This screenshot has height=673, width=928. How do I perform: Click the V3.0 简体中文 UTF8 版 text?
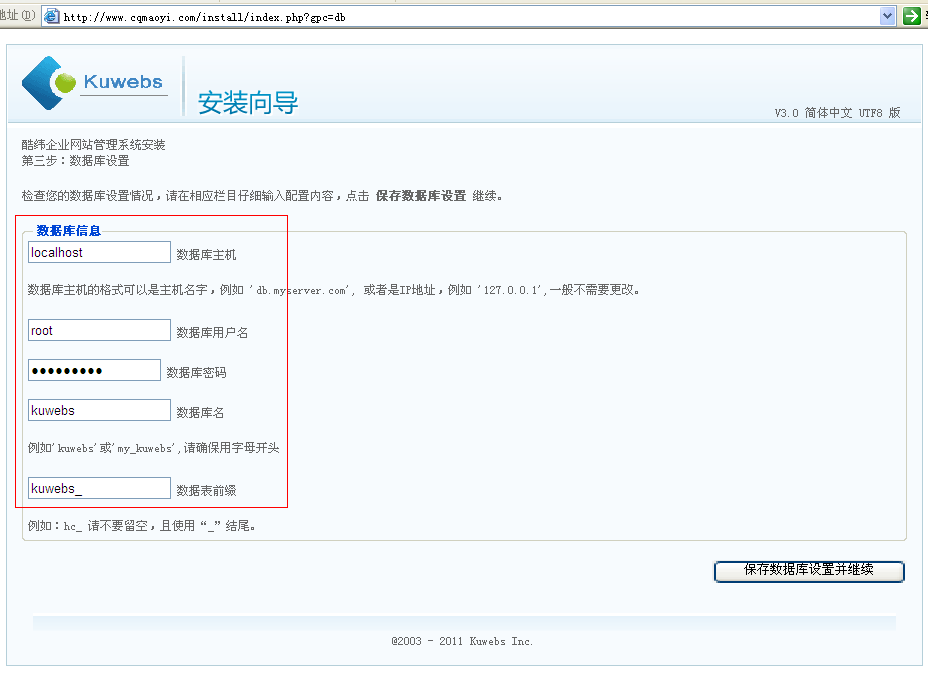coord(837,112)
